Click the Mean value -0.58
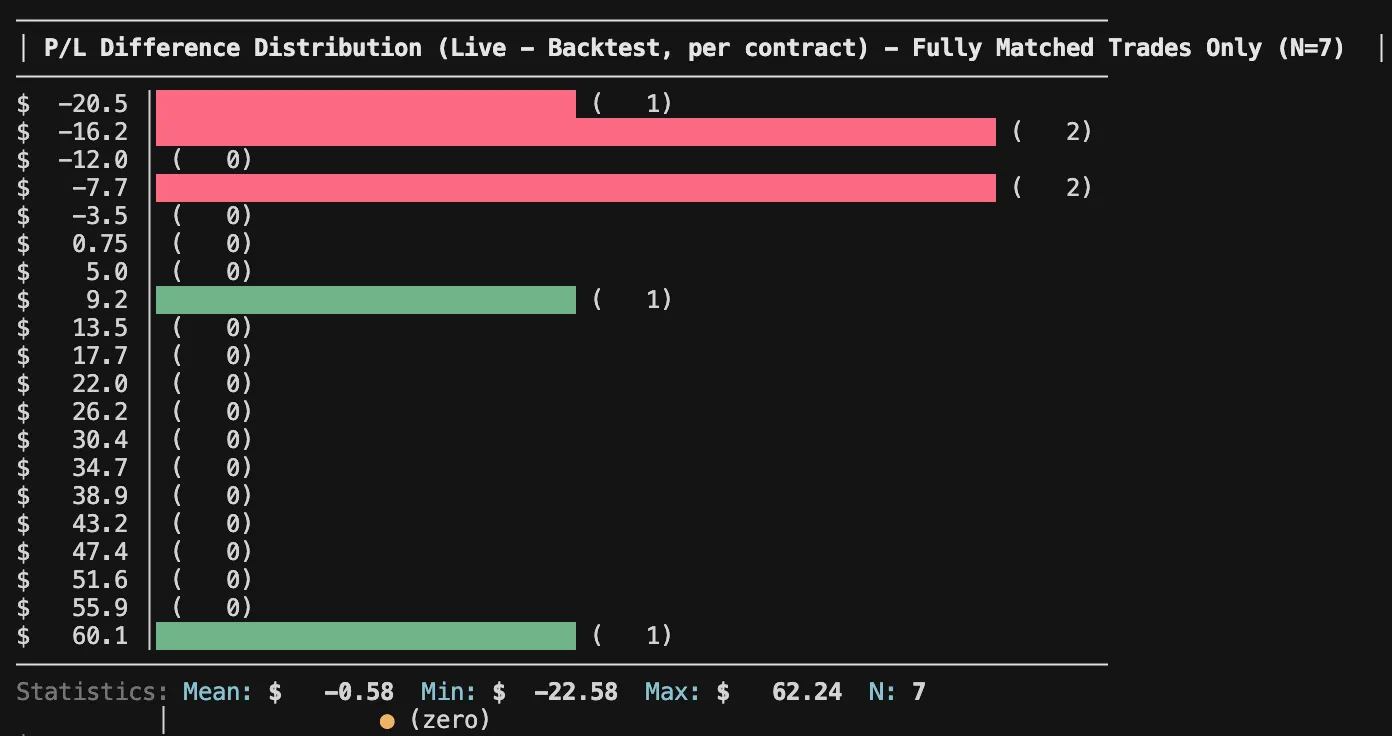 [358, 691]
